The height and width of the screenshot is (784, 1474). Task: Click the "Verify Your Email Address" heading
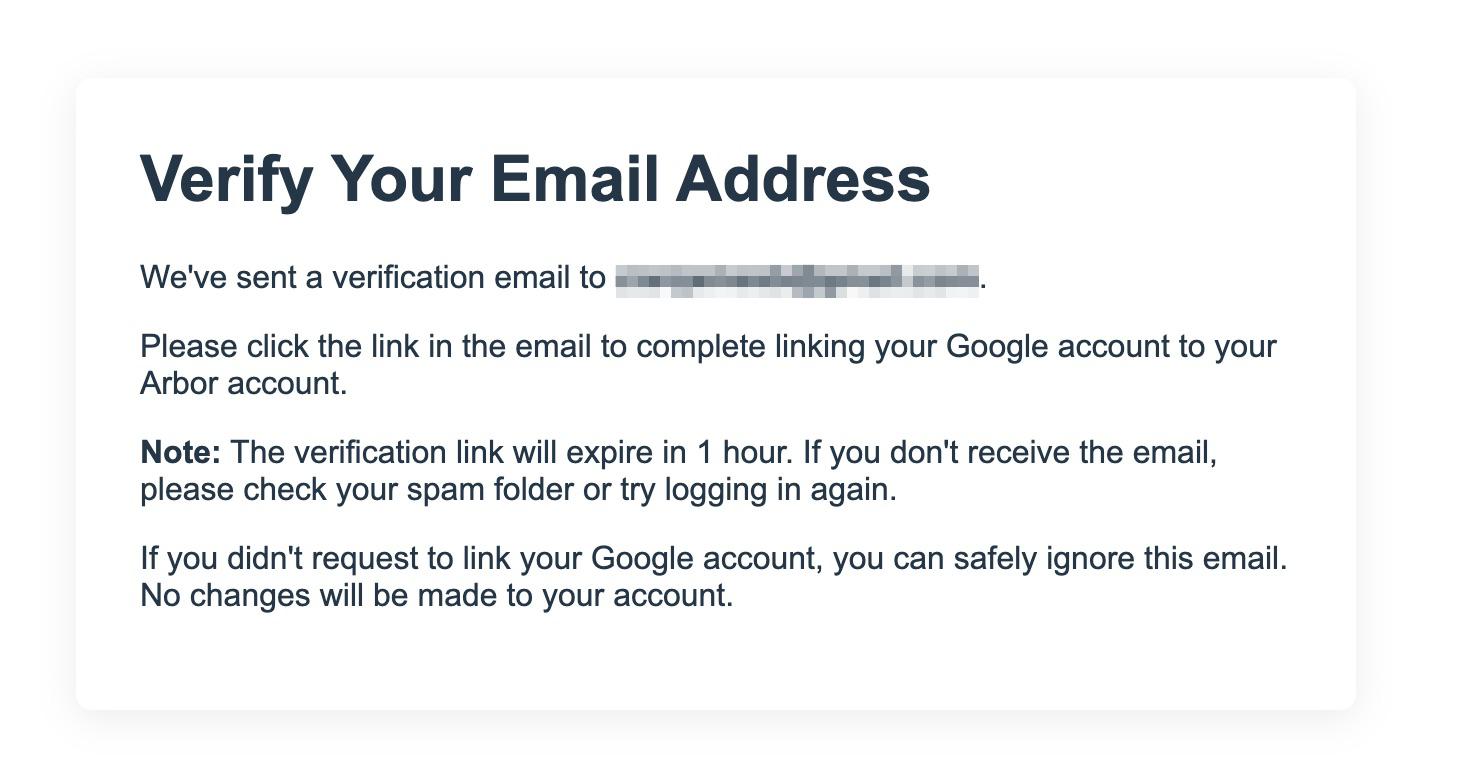click(535, 179)
